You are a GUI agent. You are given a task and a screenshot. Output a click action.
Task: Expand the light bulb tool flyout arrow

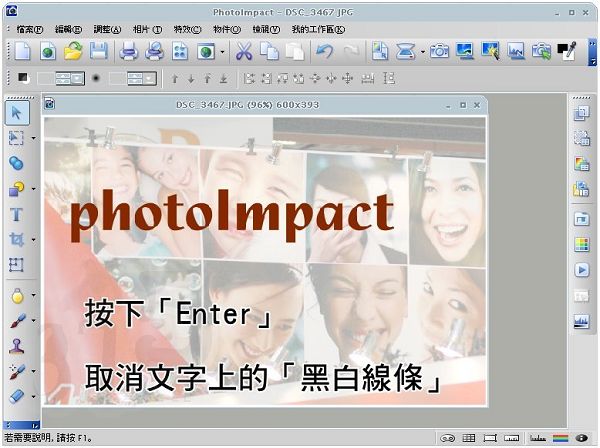[x=34, y=295]
